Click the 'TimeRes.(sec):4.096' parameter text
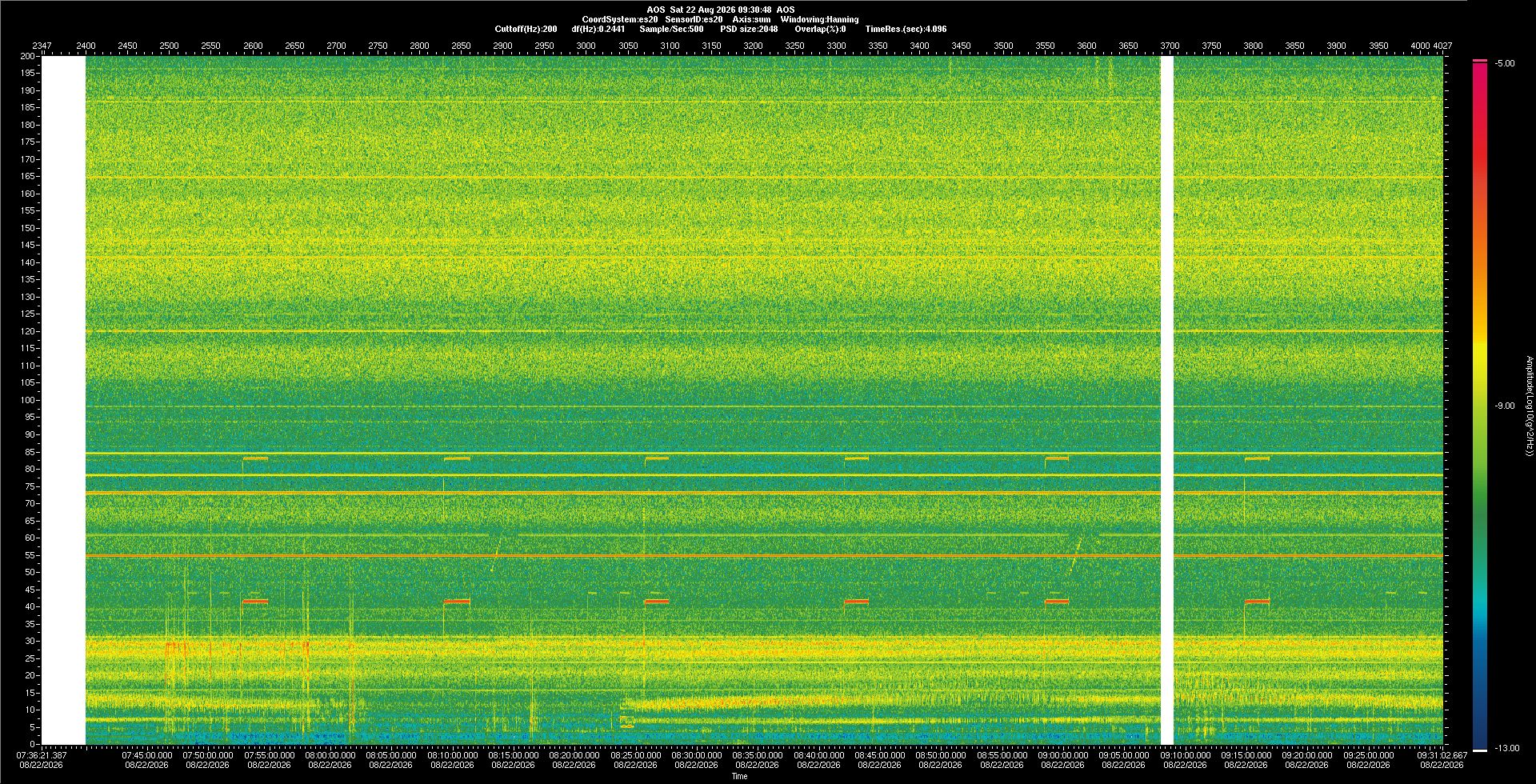The height and width of the screenshot is (784, 1536). [x=906, y=29]
